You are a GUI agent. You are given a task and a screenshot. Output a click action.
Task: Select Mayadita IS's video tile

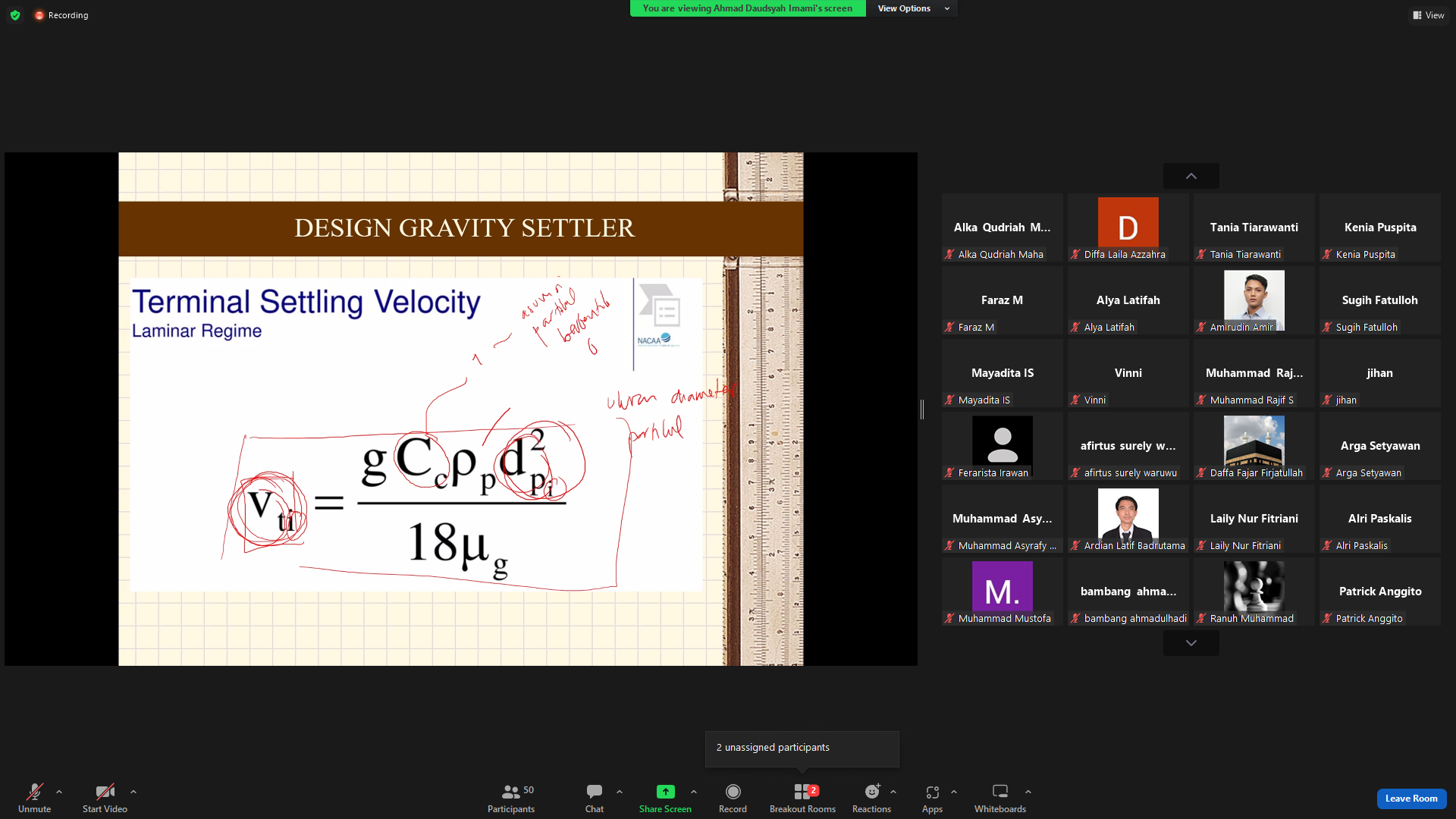click(1003, 373)
